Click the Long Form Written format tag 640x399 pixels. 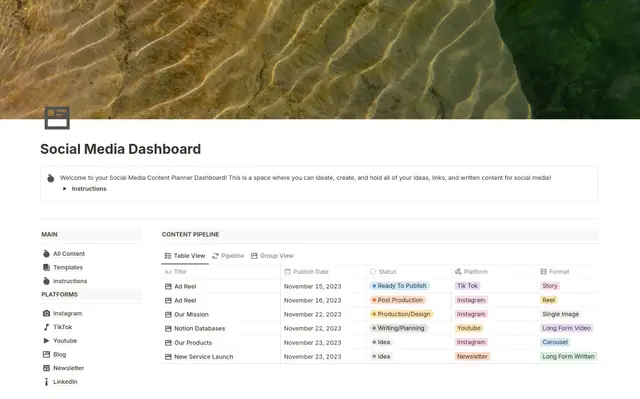click(x=568, y=357)
